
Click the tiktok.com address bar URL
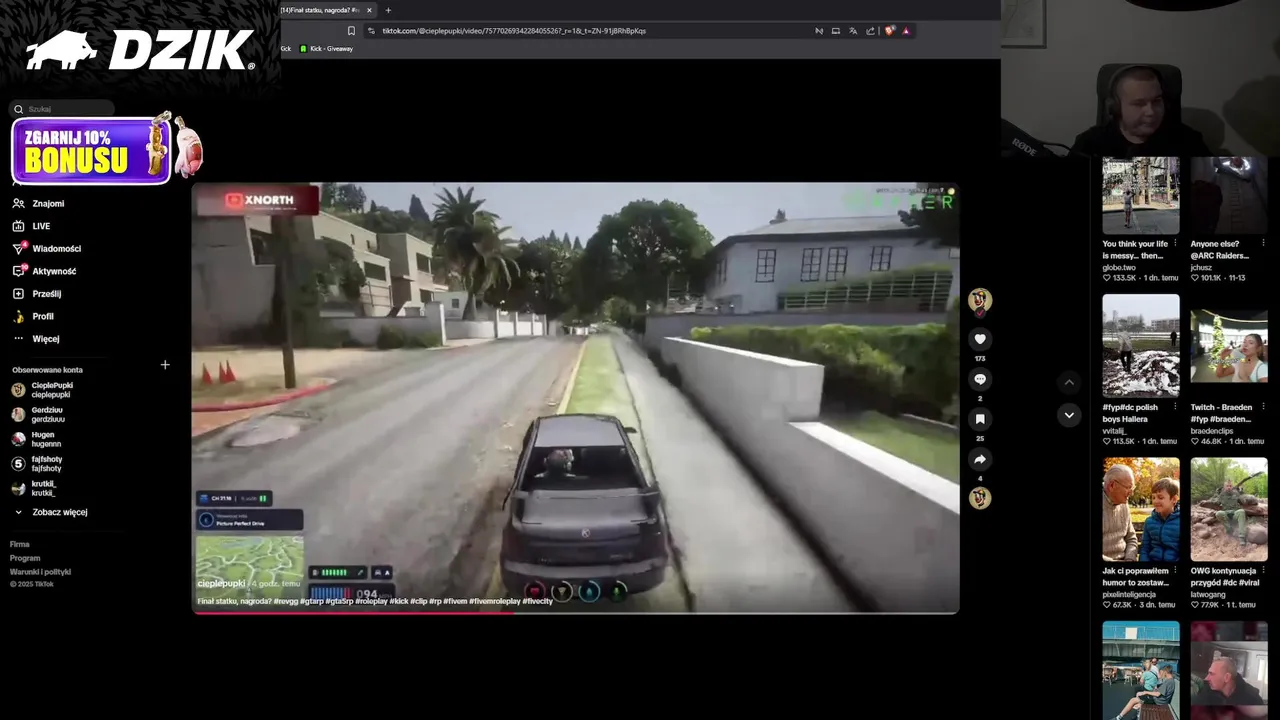[x=514, y=31]
